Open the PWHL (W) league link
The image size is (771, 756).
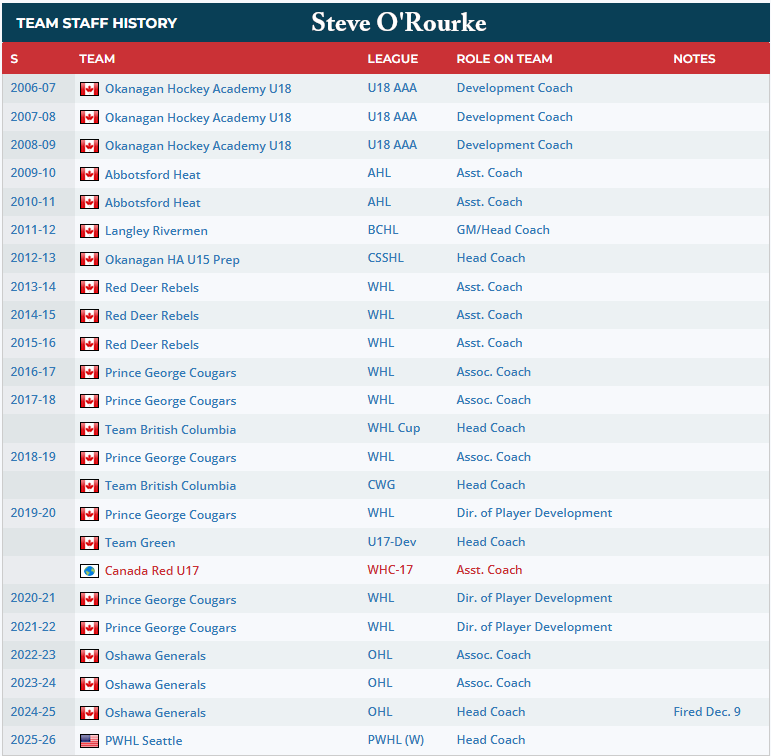[x=396, y=740]
